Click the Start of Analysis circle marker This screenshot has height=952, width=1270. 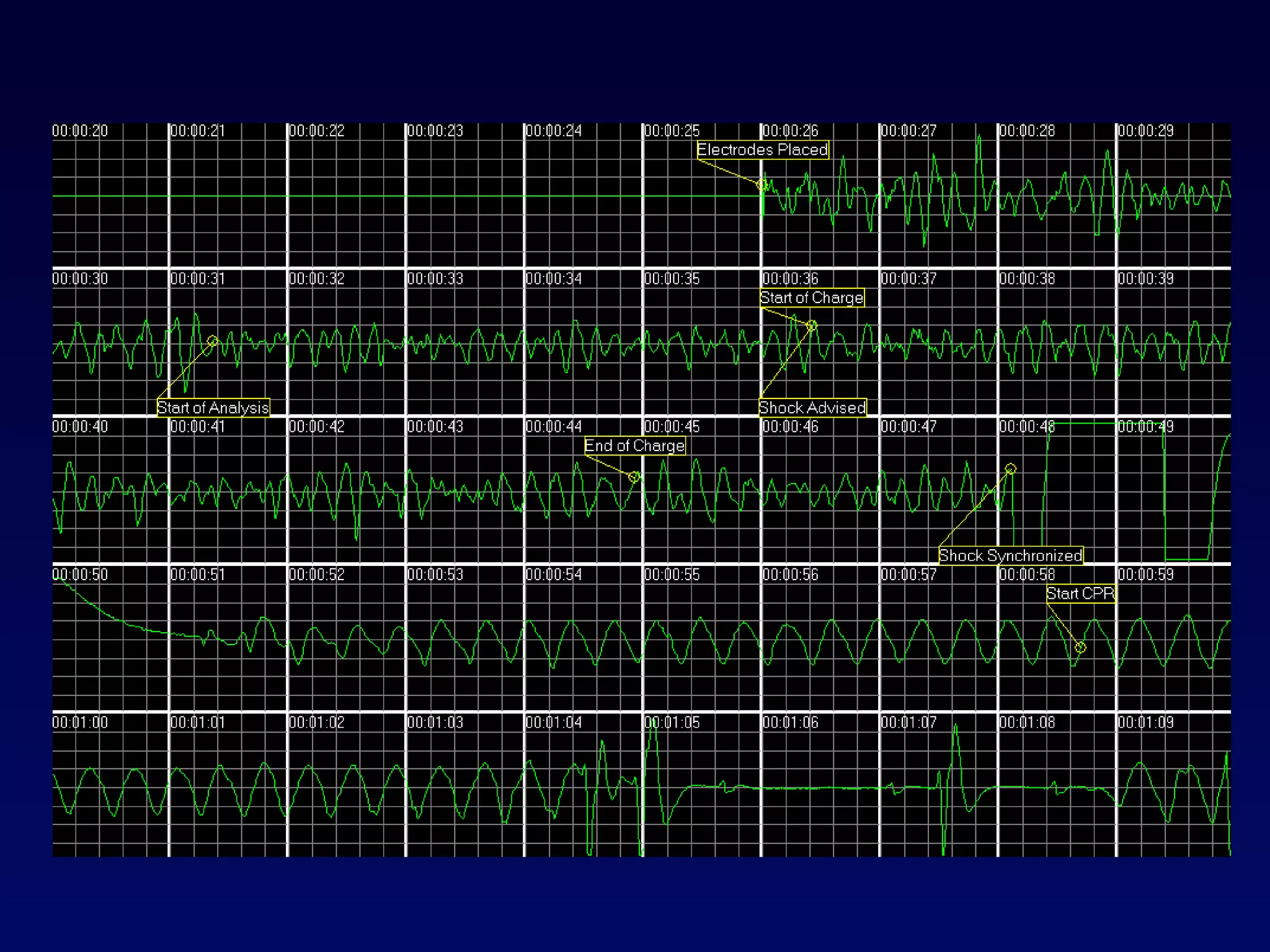(213, 341)
